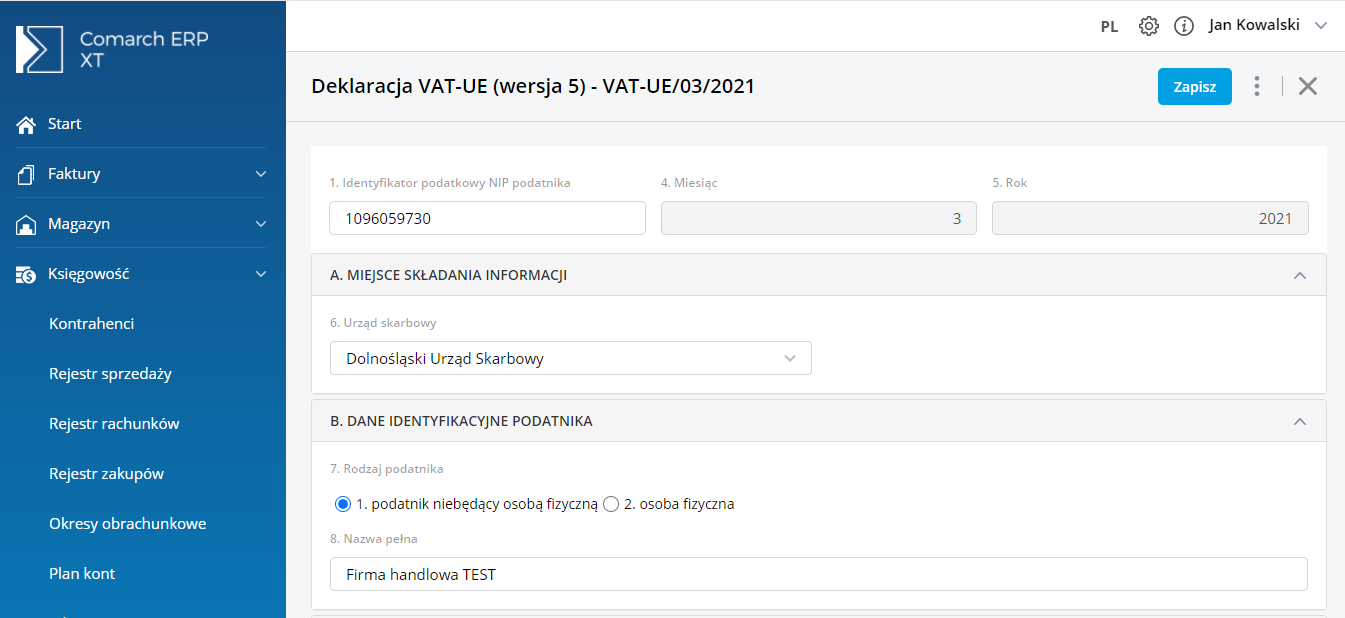Click the Faktury document icon
This screenshot has height=618, width=1345.
point(27,174)
